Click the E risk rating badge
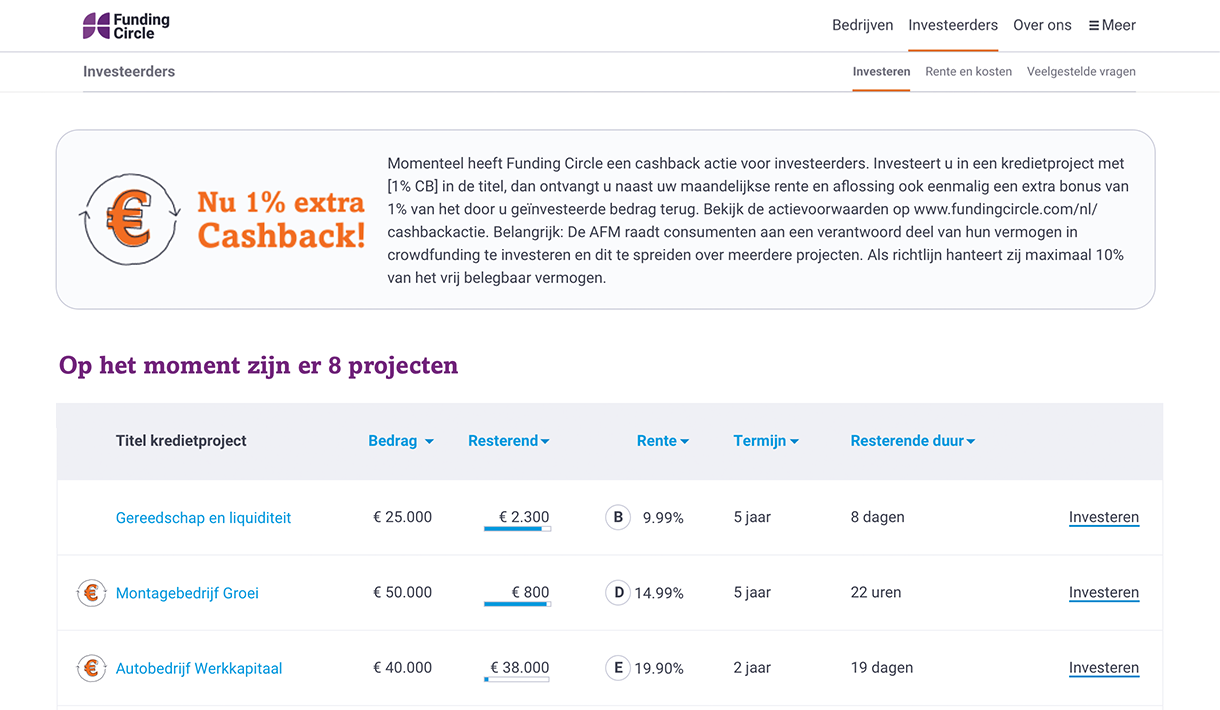This screenshot has height=710, width=1220. [618, 668]
